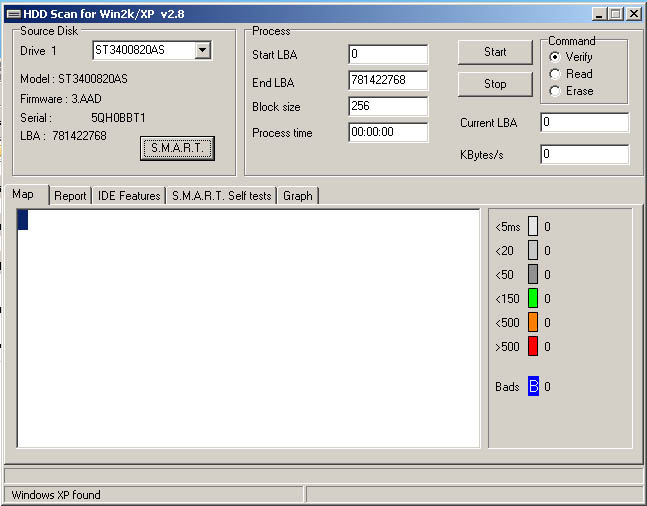
Task: Click the End LBA input field
Action: 388,80
